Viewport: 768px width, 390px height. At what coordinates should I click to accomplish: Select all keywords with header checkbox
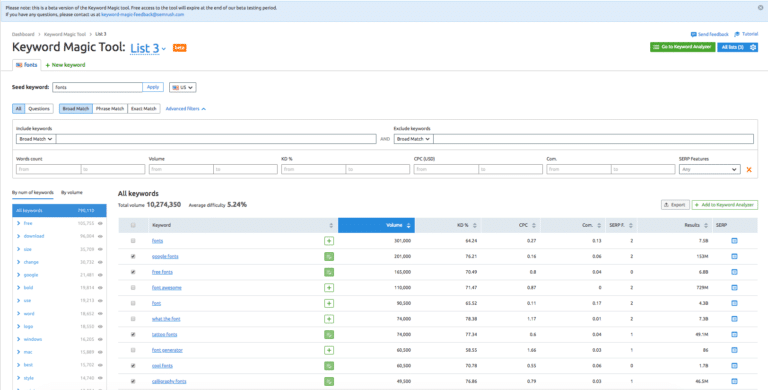point(133,225)
